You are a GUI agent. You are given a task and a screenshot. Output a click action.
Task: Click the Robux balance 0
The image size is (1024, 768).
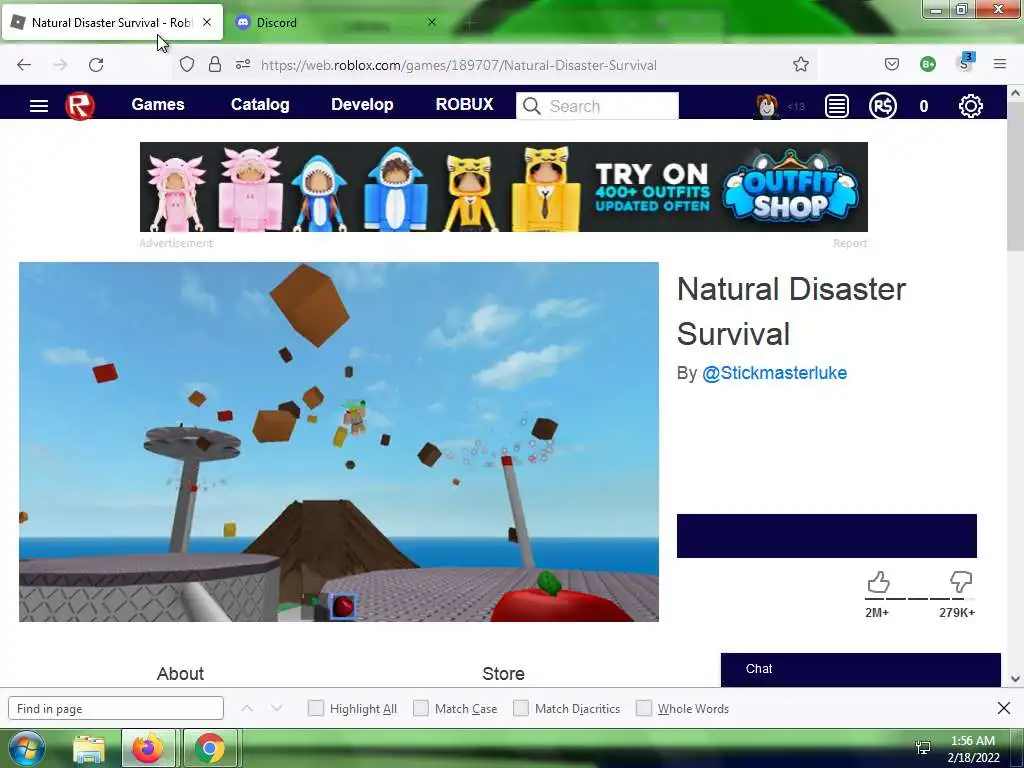[x=923, y=106]
